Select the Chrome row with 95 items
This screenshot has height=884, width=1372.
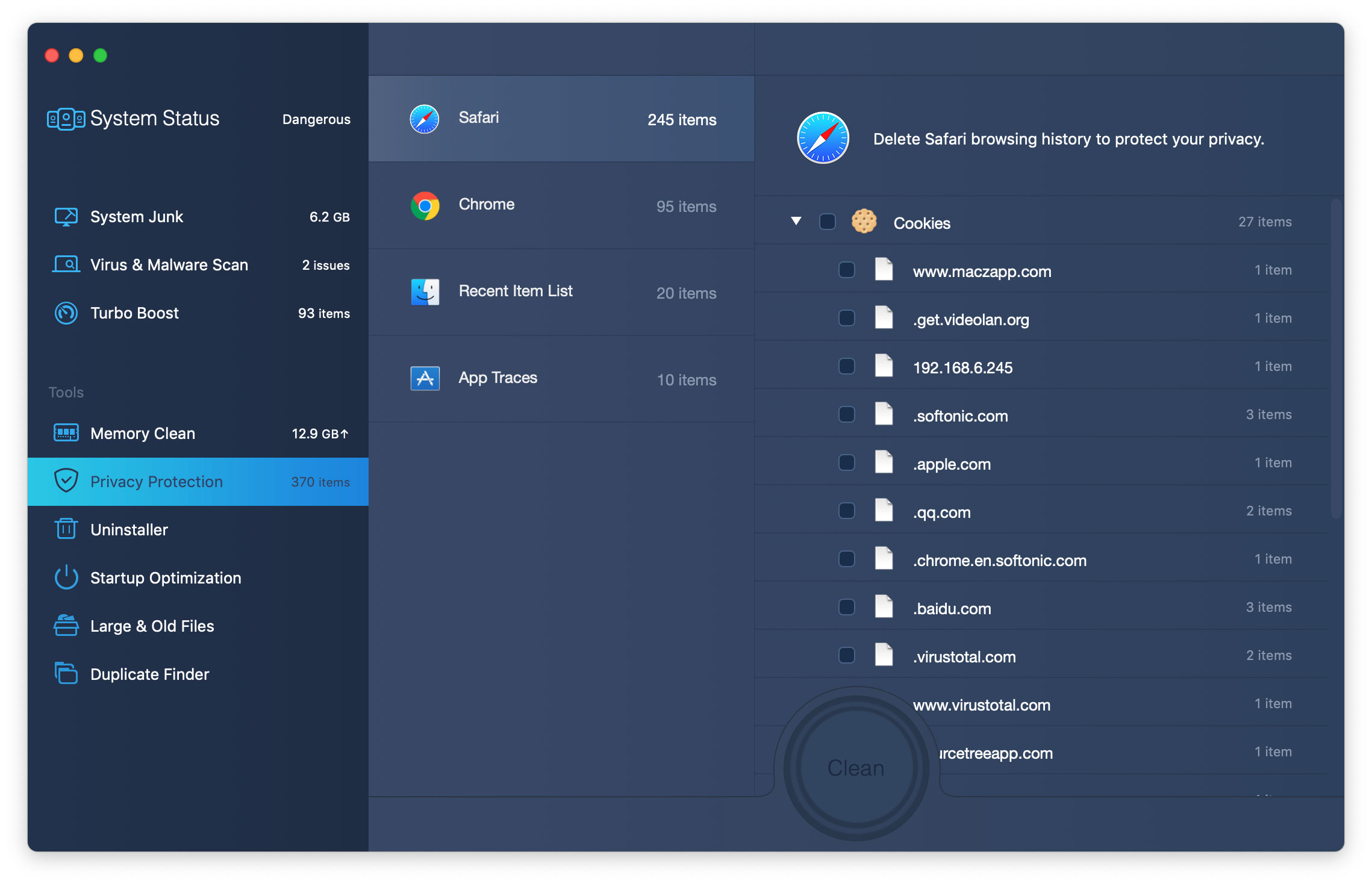click(x=561, y=205)
